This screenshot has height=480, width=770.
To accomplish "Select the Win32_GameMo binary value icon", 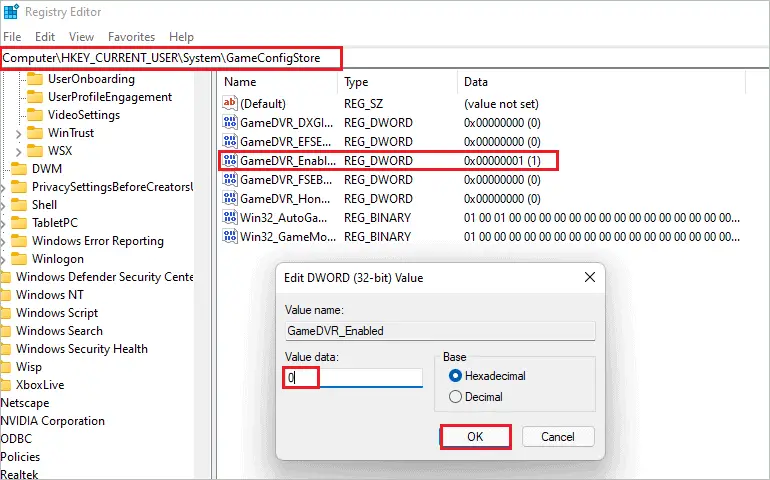I will (229, 236).
